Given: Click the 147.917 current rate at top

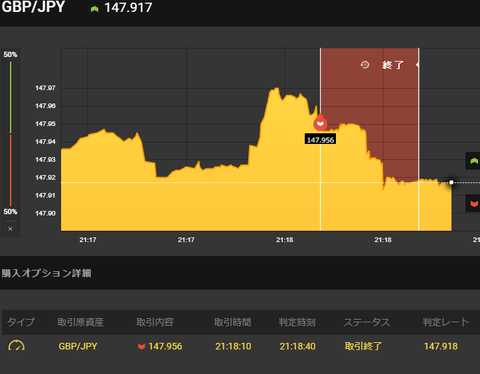Looking at the screenshot, I should coord(128,8).
